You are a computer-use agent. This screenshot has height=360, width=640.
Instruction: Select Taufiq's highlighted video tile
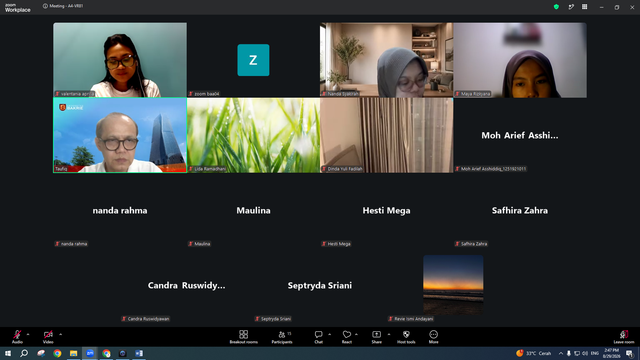click(120, 135)
